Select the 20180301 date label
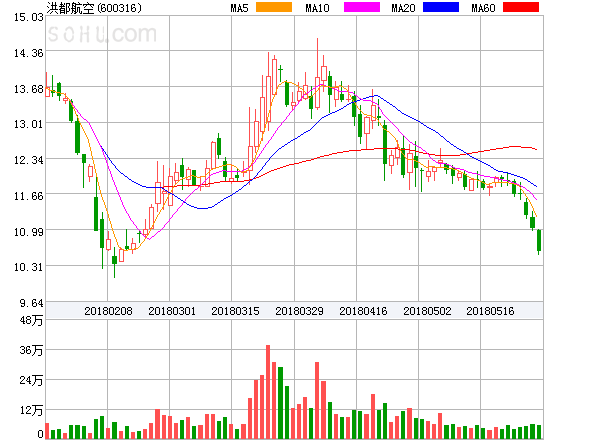Image resolution: width=600 pixels, height=440 pixels. pos(172,312)
